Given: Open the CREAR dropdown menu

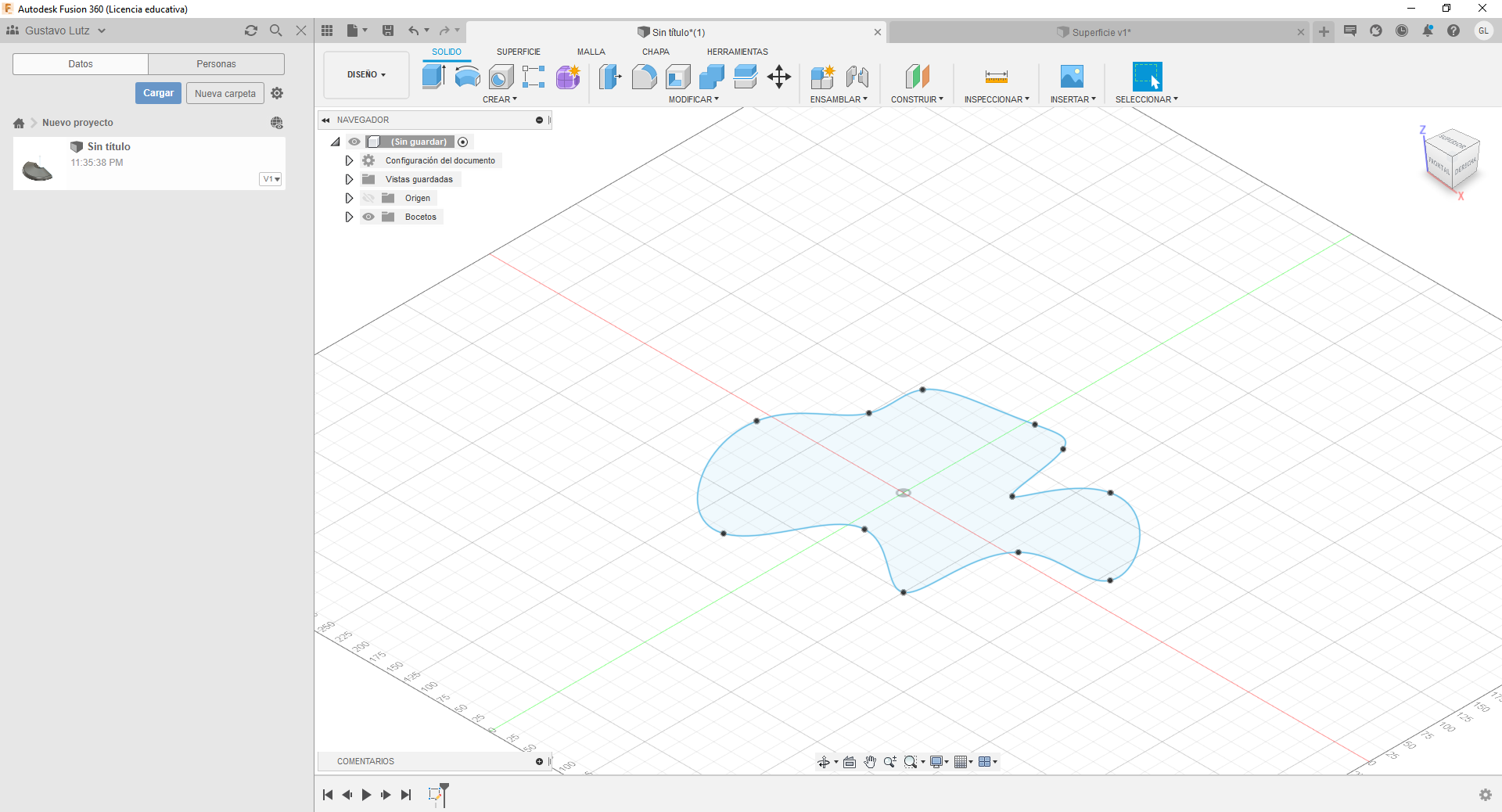Looking at the screenshot, I should (500, 99).
